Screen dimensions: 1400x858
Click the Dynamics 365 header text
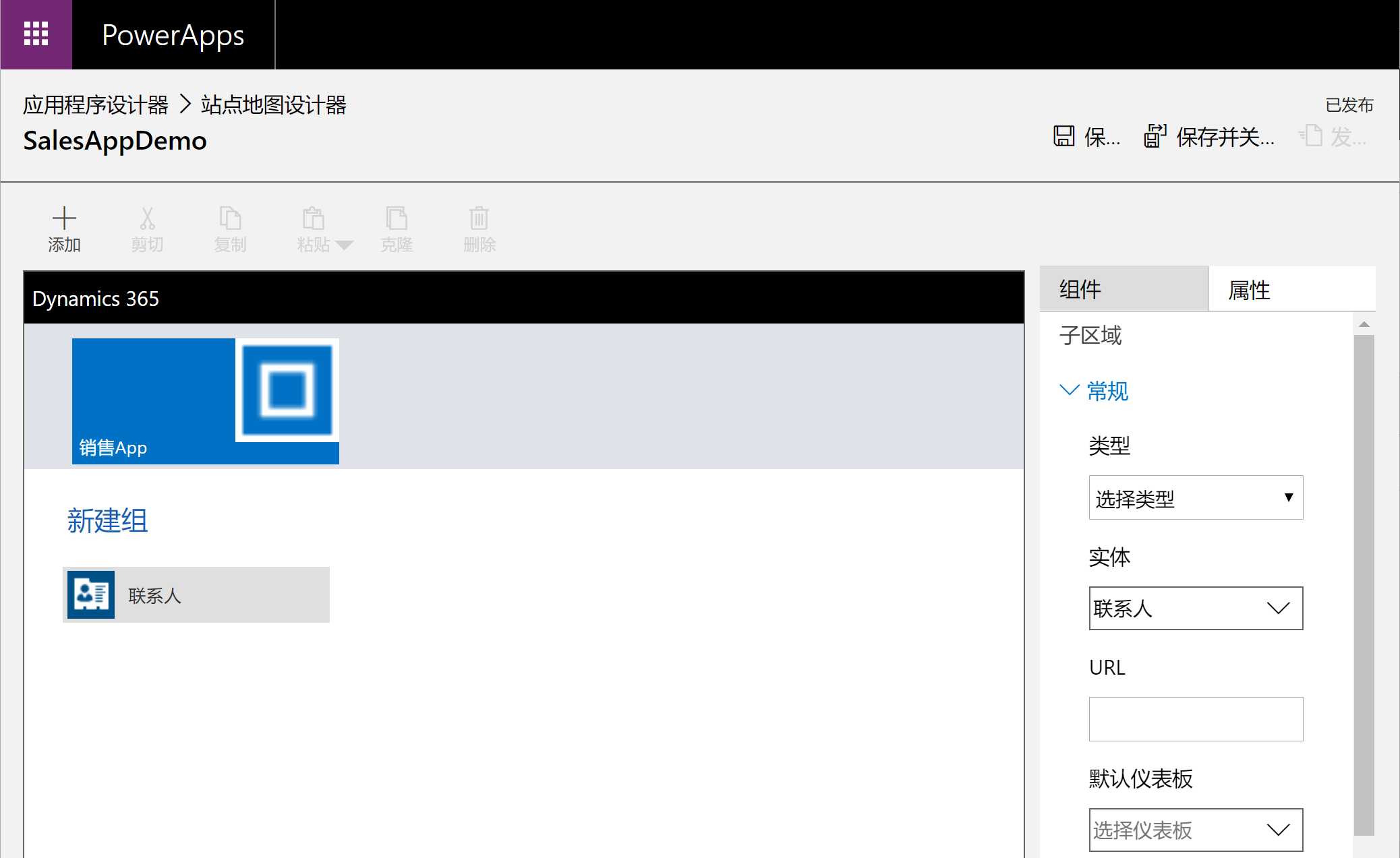pos(96,299)
